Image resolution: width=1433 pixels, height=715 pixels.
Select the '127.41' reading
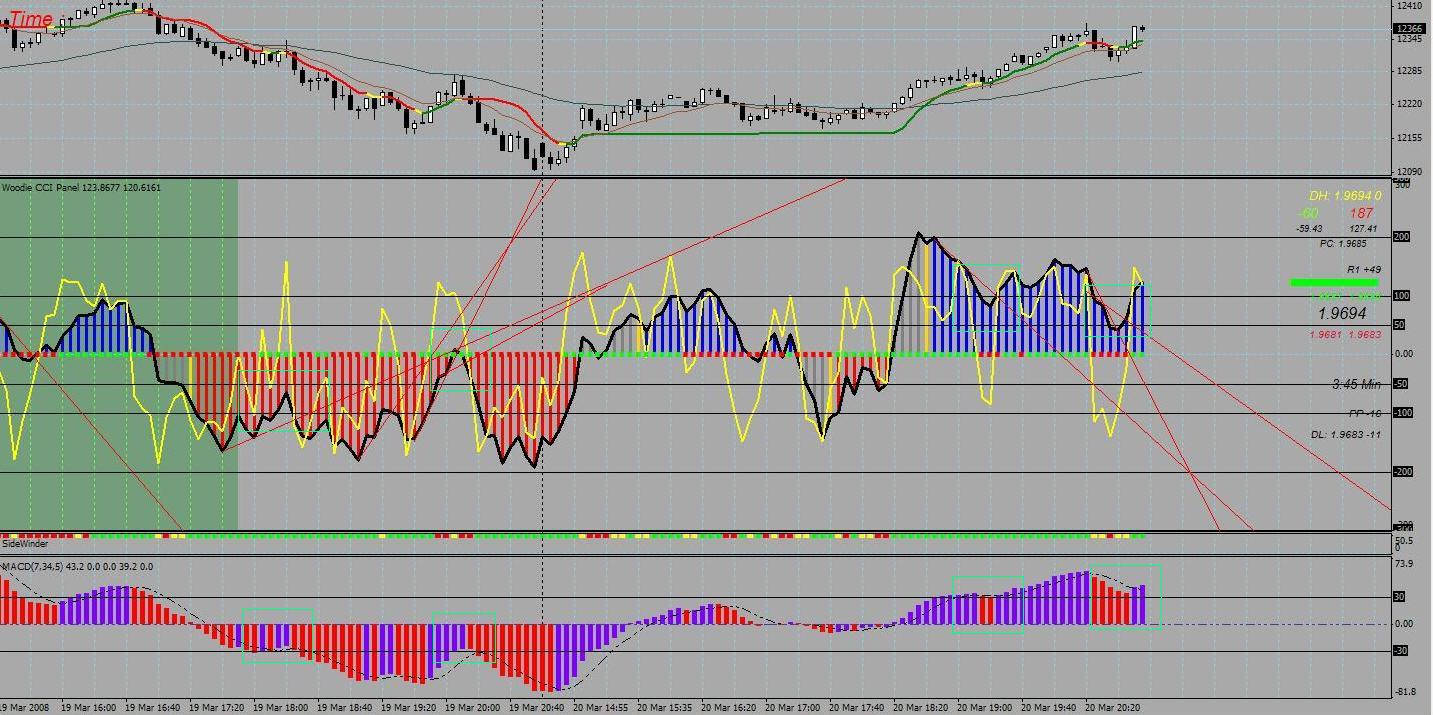(x=1363, y=229)
